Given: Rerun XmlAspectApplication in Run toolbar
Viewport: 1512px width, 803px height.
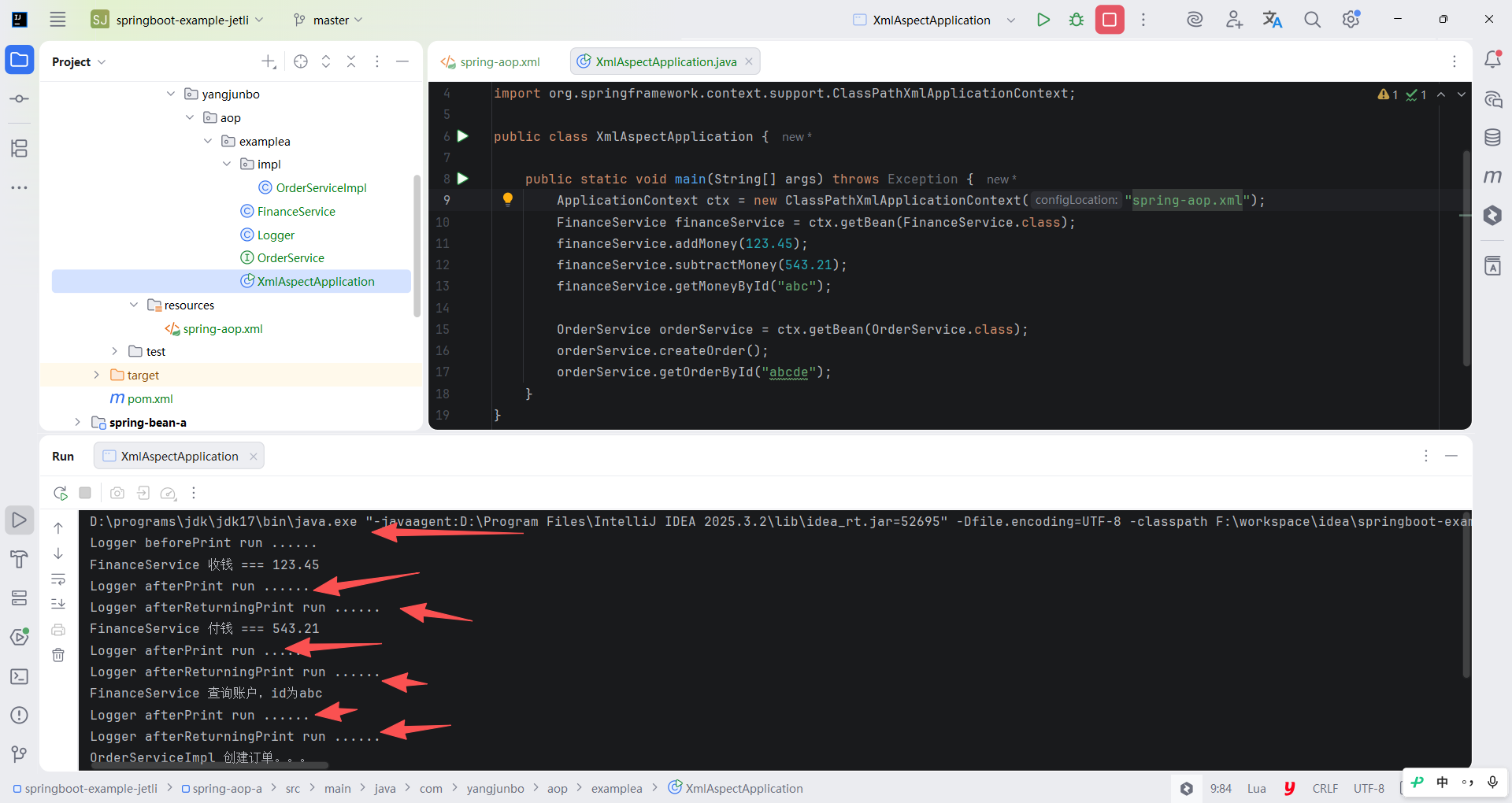Looking at the screenshot, I should tap(61, 493).
